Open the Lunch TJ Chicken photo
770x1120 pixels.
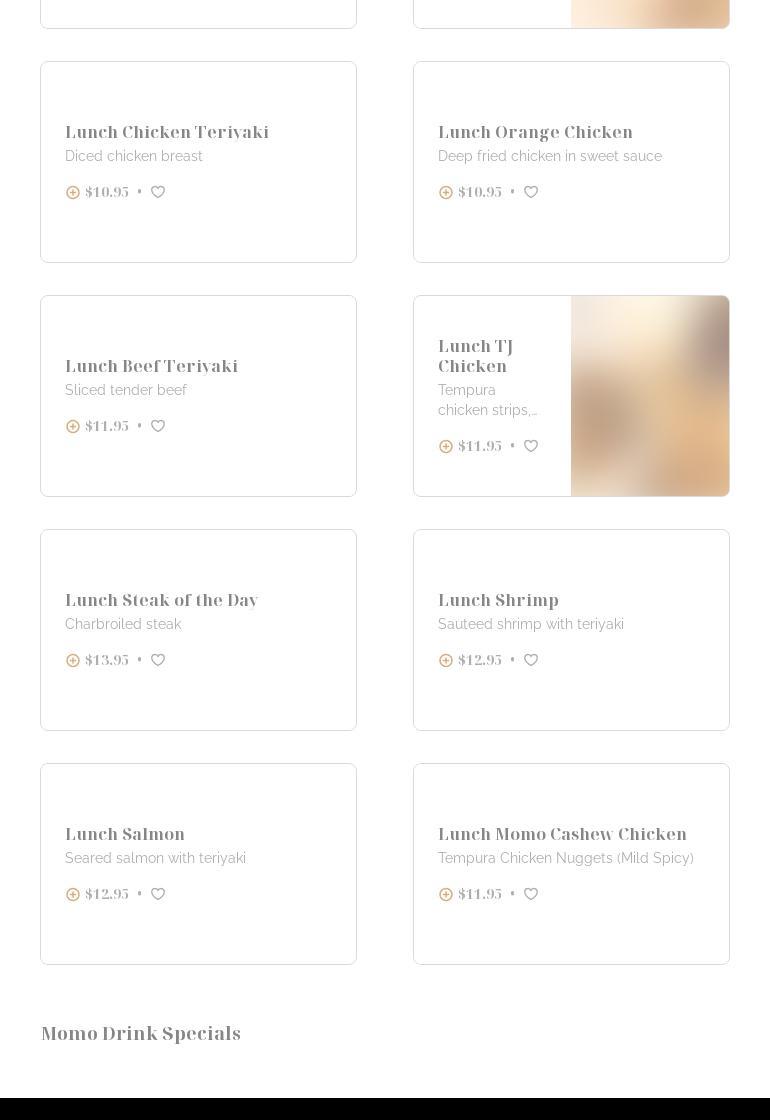click(650, 396)
